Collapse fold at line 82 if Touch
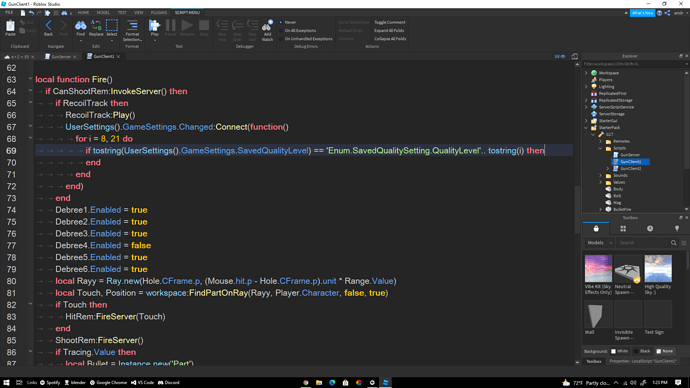The width and height of the screenshot is (690, 388). tap(30, 304)
